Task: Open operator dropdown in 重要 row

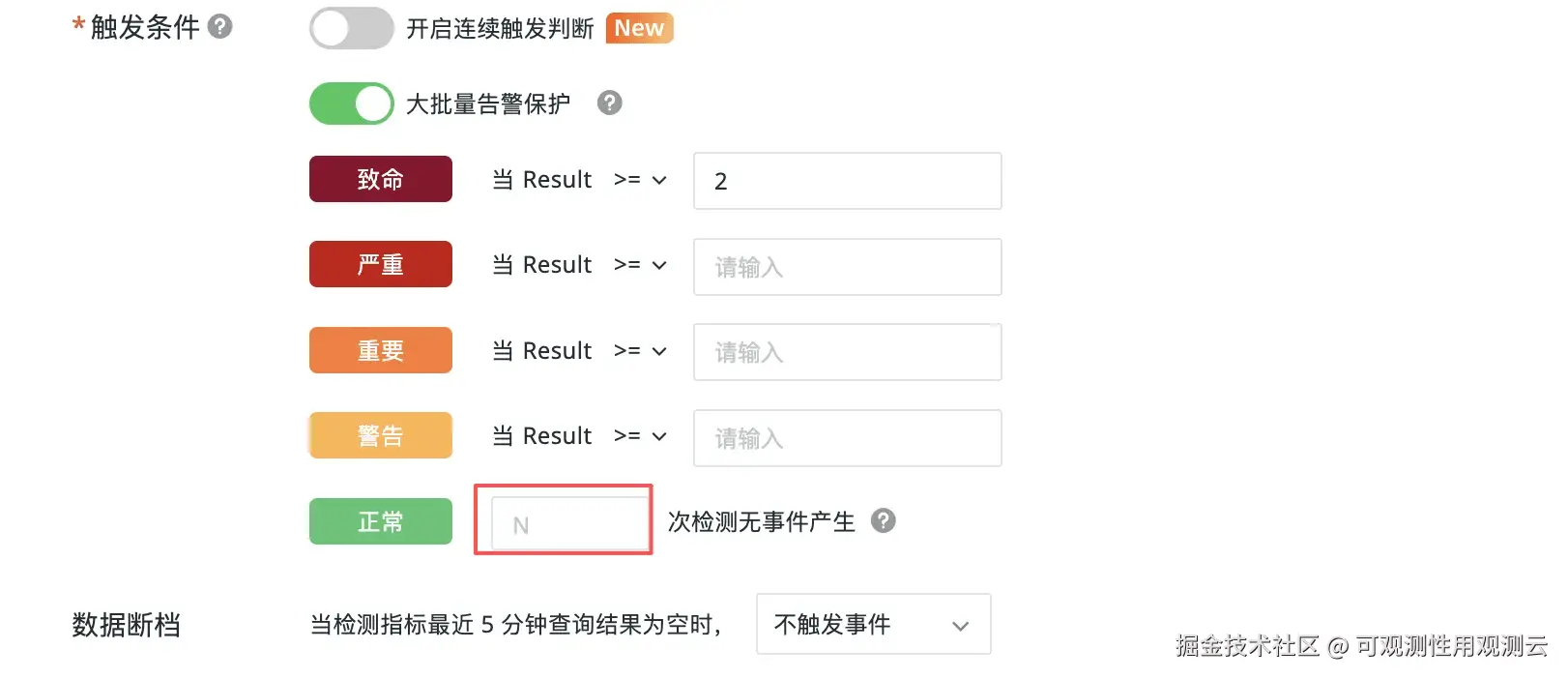Action: (640, 351)
